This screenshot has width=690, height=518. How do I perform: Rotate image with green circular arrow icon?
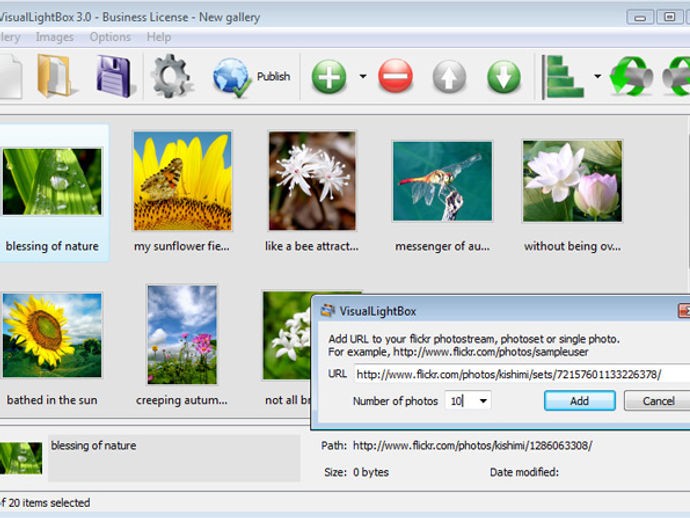pyautogui.click(x=631, y=77)
